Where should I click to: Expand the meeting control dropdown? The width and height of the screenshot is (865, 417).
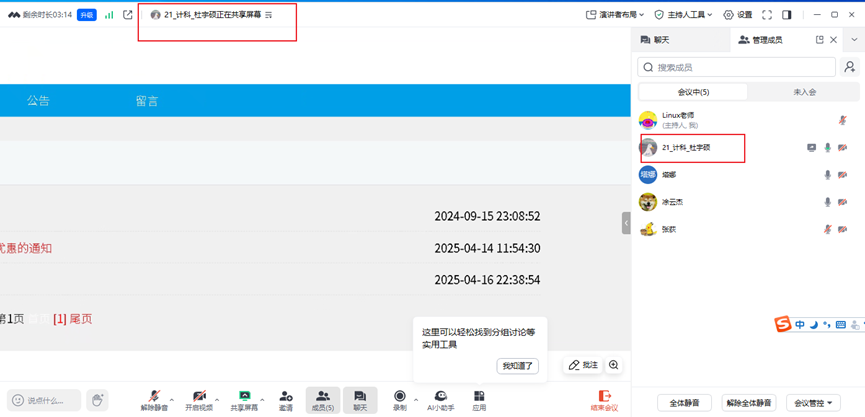[x=811, y=402]
